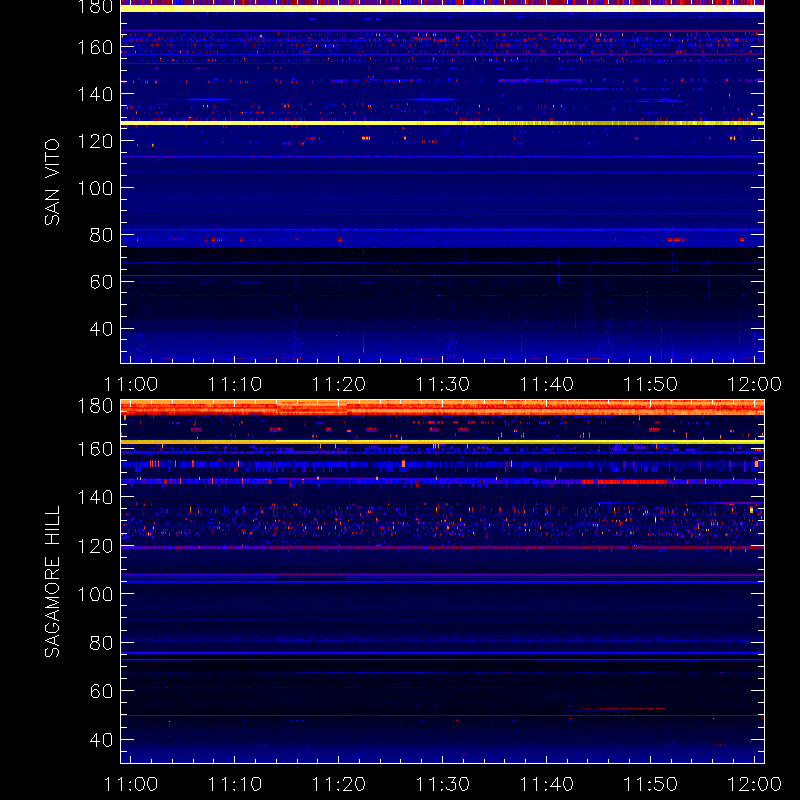The height and width of the screenshot is (800, 800).
Task: Click the long red streak near 146 in Sagamore Hill
Action: tap(625, 482)
